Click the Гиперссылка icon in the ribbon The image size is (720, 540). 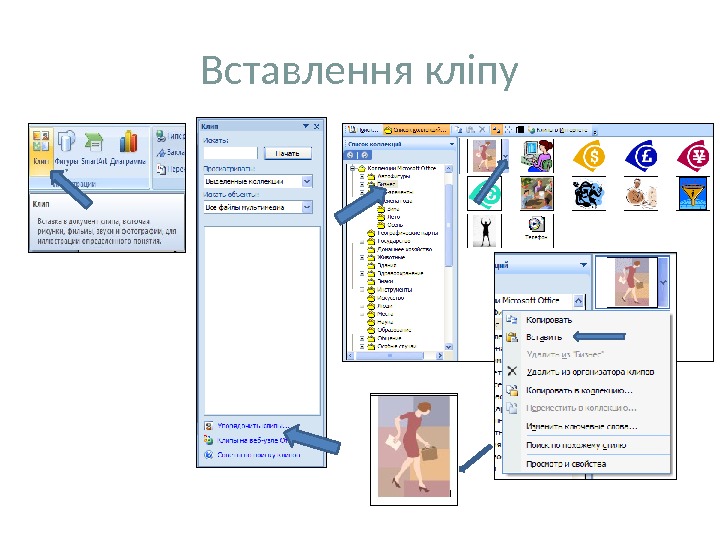point(161,136)
